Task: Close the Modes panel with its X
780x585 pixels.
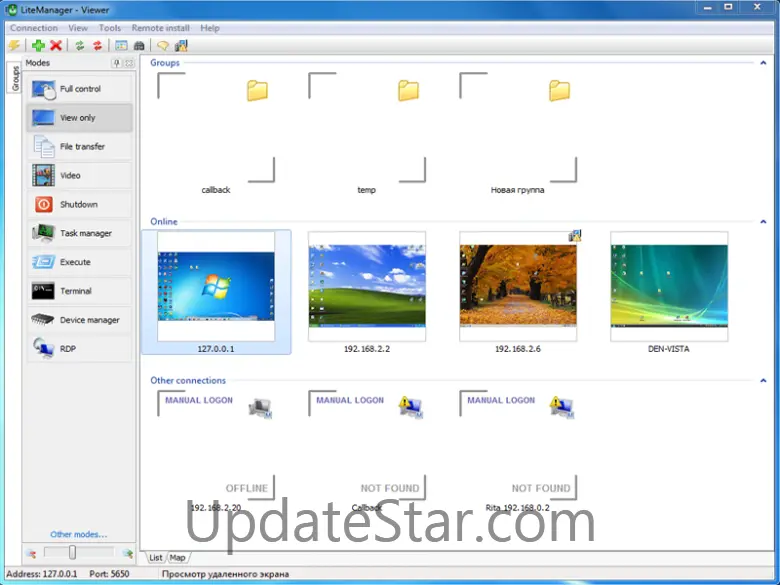Action: (129, 63)
